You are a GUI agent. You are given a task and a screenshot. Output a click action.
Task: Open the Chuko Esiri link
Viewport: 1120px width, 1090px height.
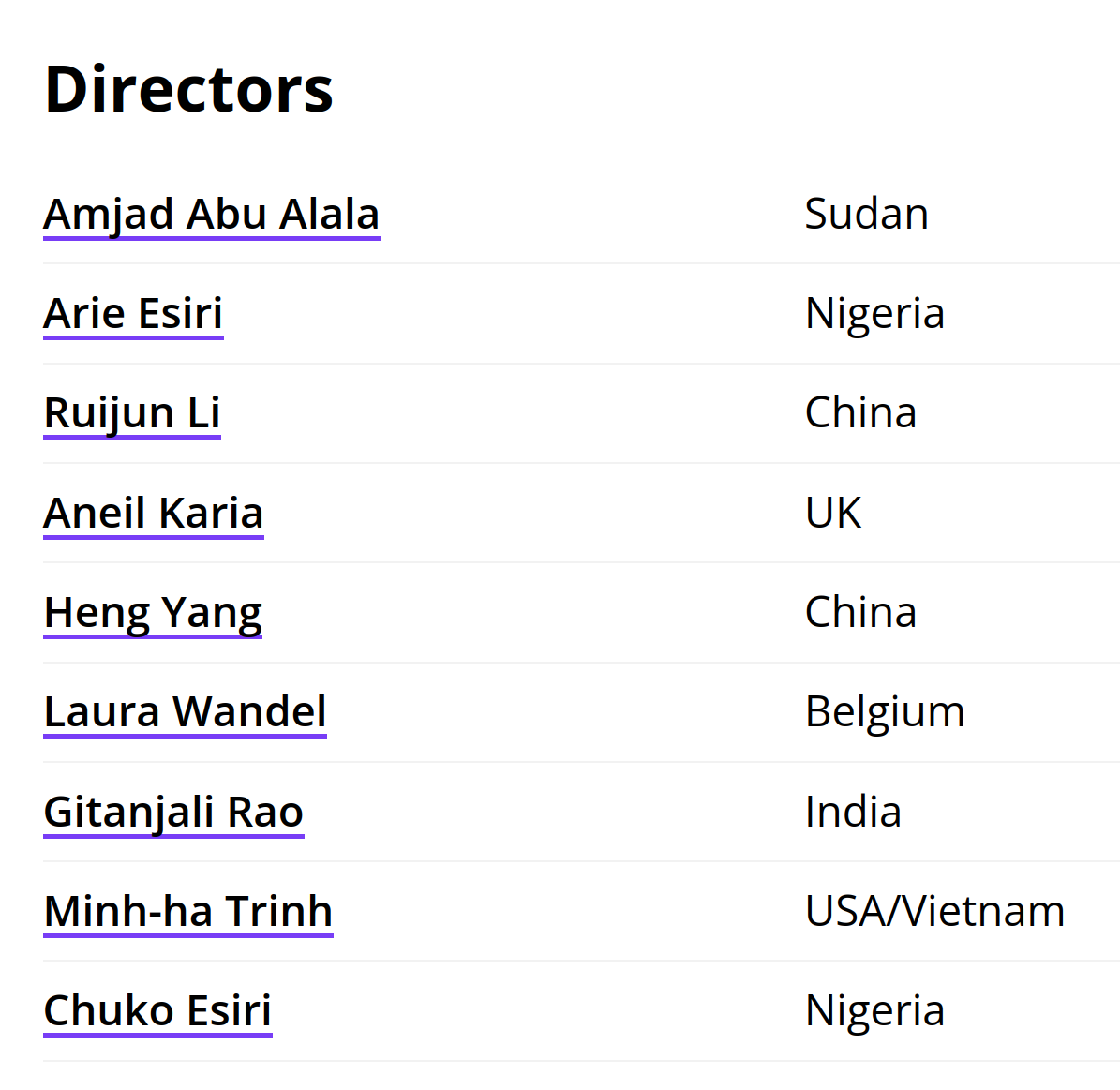point(157,1010)
